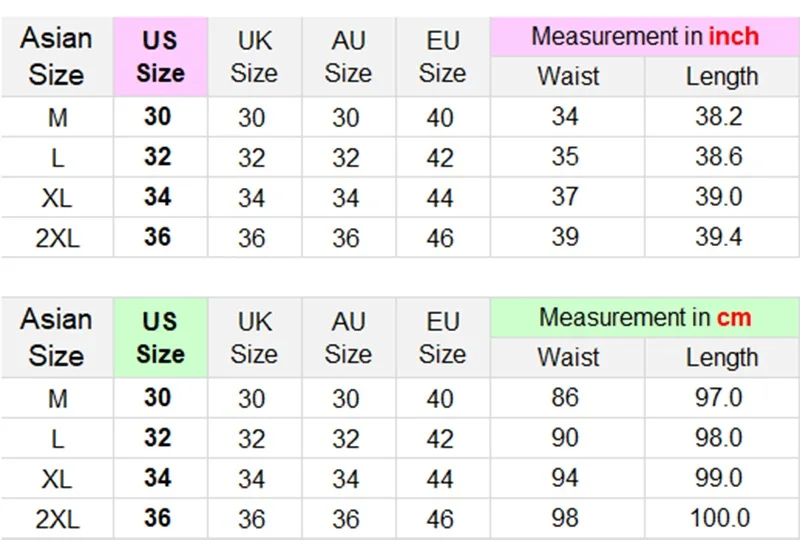Click the green US Size header
This screenshot has height=560, width=800.
click(160, 338)
